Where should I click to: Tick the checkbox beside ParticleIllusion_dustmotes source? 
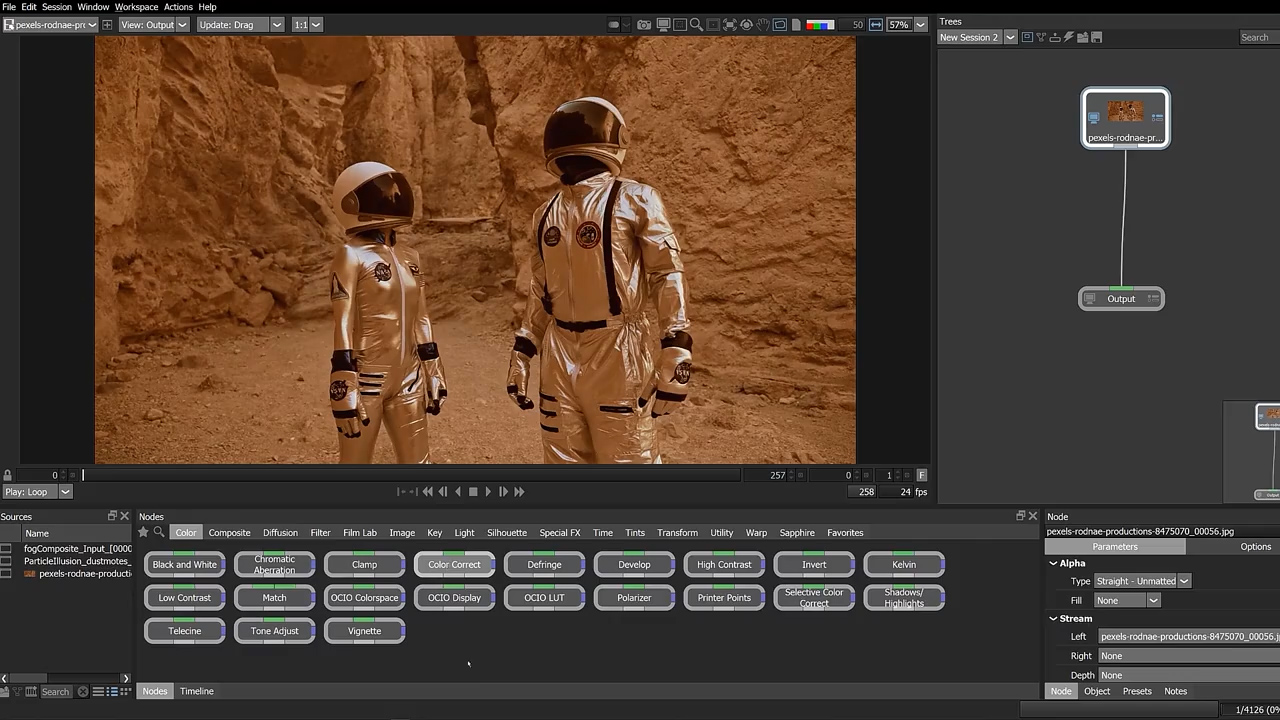coord(6,562)
